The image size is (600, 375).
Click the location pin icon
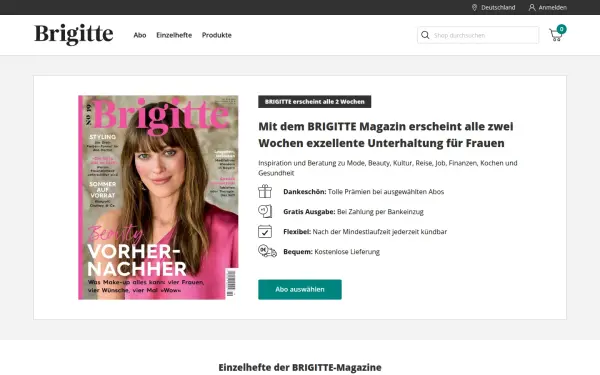474,7
